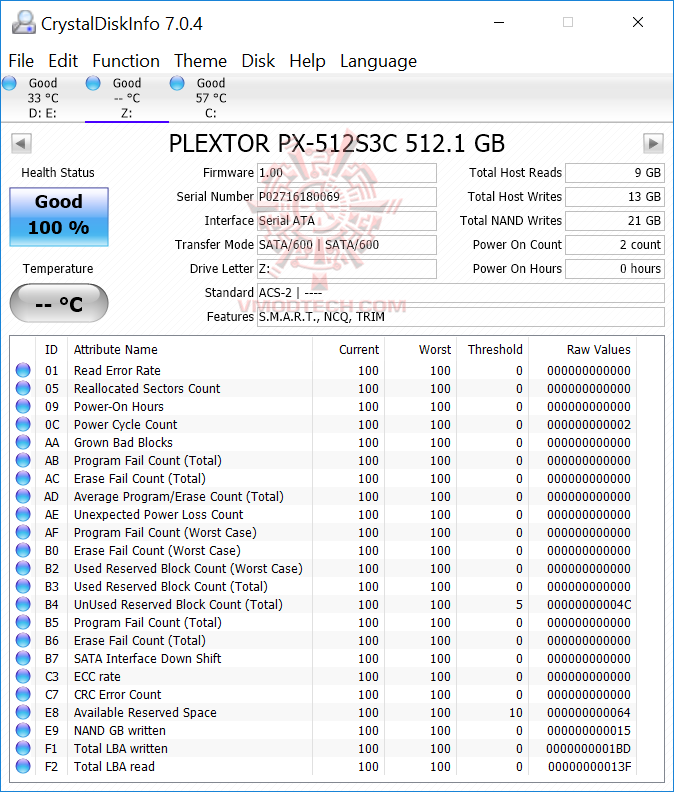Click the CrystalDiskInfo title bar icon

tap(23, 23)
